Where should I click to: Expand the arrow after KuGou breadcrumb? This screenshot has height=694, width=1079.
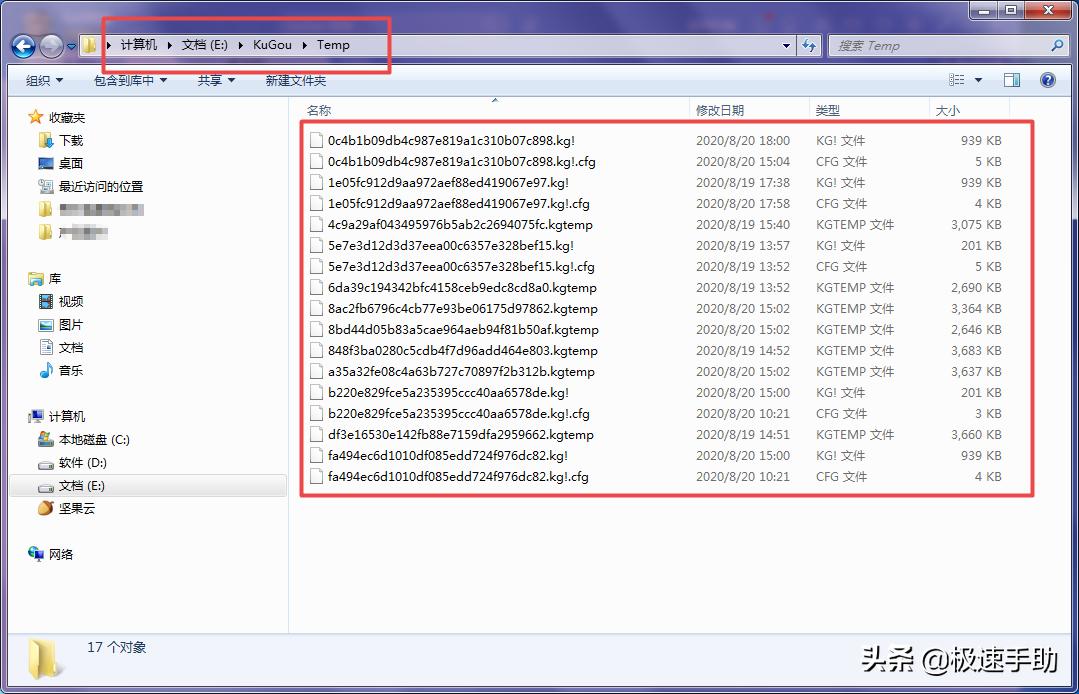[x=304, y=45]
